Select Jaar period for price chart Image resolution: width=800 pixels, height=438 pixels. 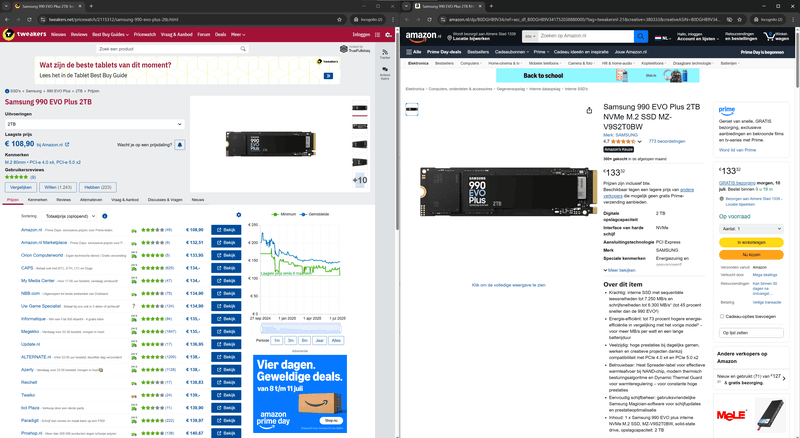tap(319, 340)
